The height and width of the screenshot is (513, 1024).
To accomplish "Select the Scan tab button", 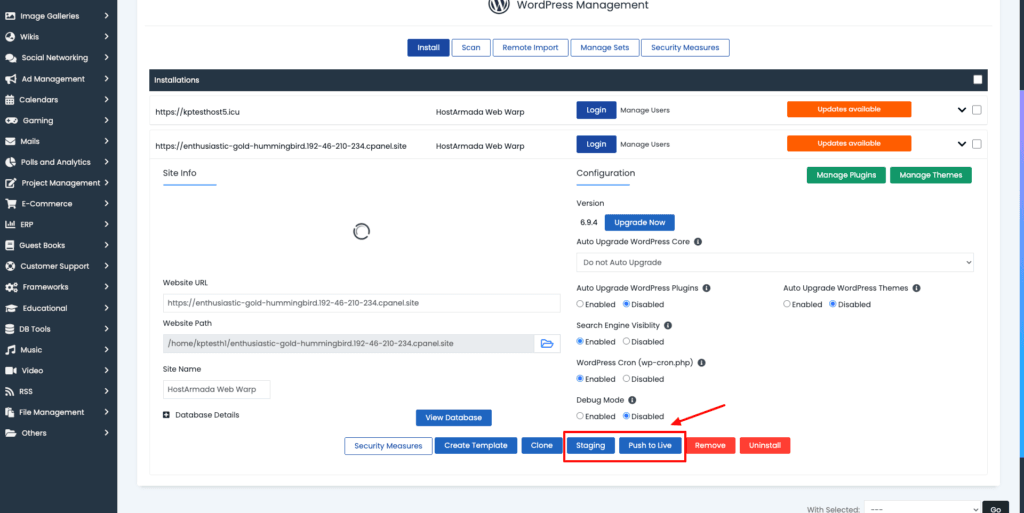I will (471, 48).
